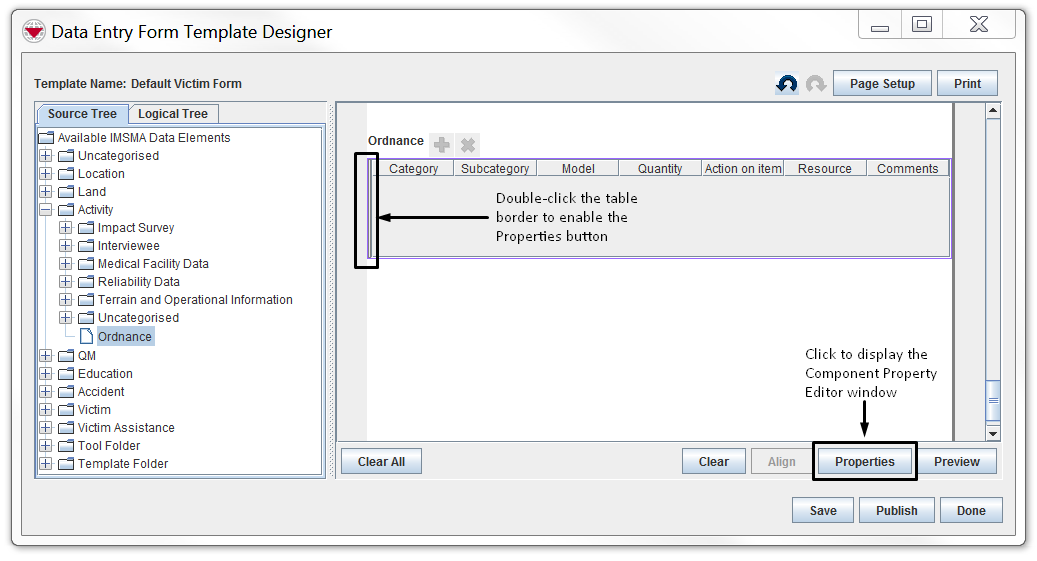The height and width of the screenshot is (561, 1037).
Task: Expand the Victim tree node
Action: click(x=45, y=410)
